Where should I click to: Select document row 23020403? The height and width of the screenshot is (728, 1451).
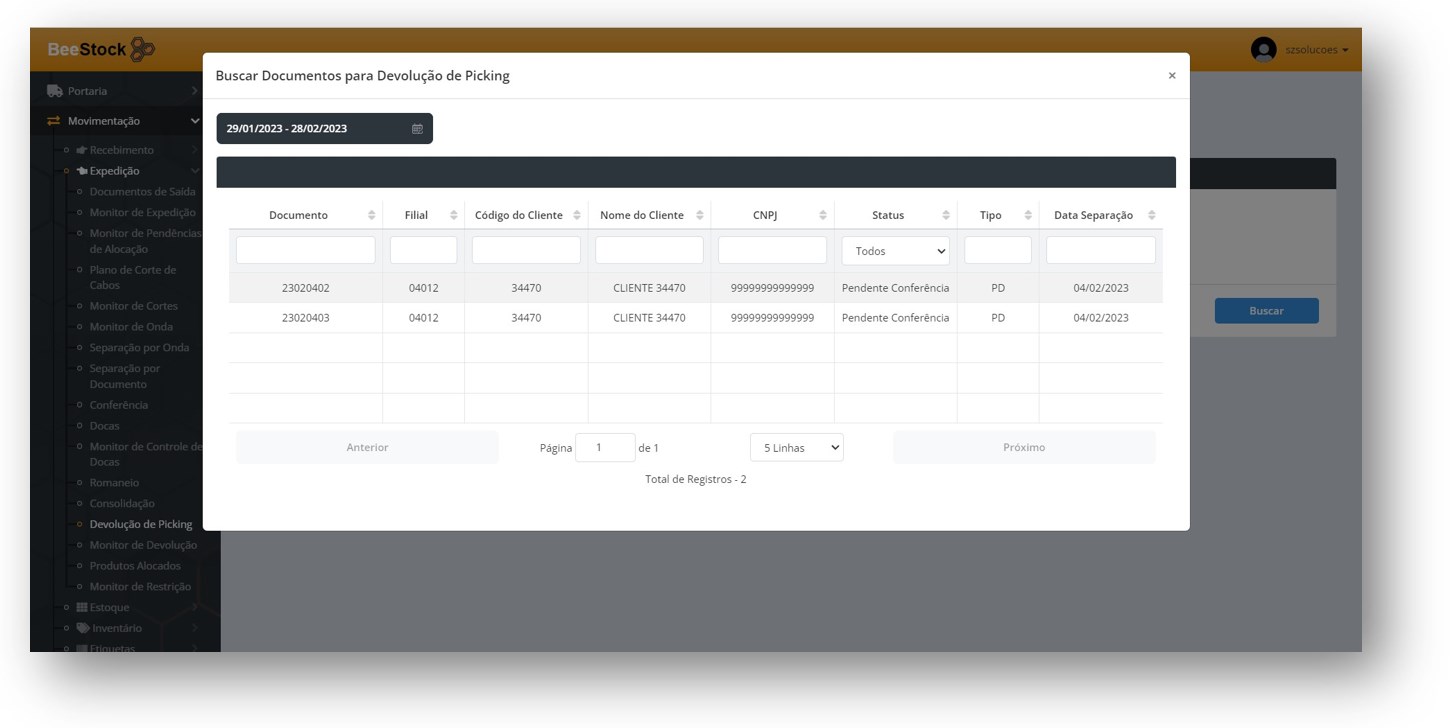click(305, 318)
